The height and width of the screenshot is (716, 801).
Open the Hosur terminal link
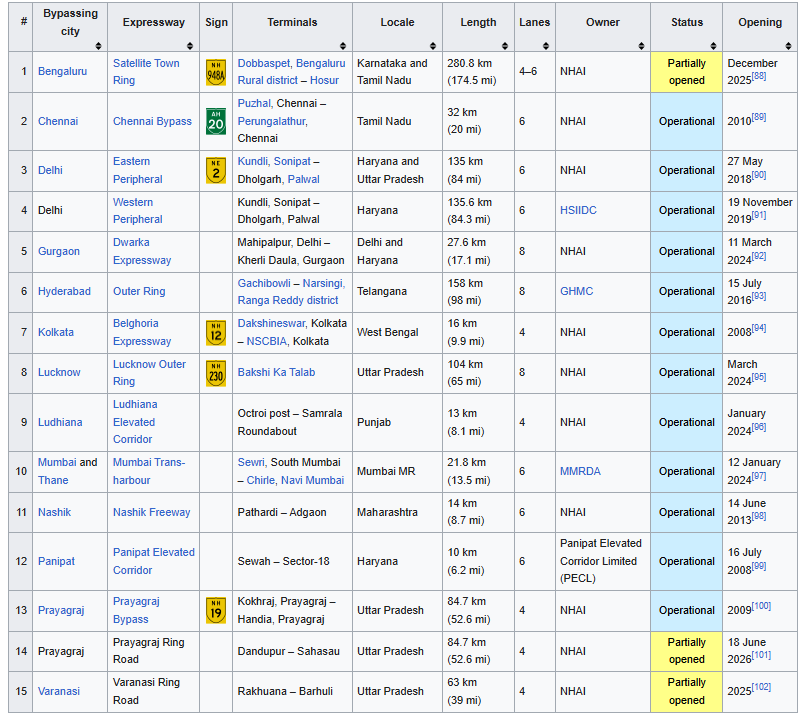pos(324,81)
